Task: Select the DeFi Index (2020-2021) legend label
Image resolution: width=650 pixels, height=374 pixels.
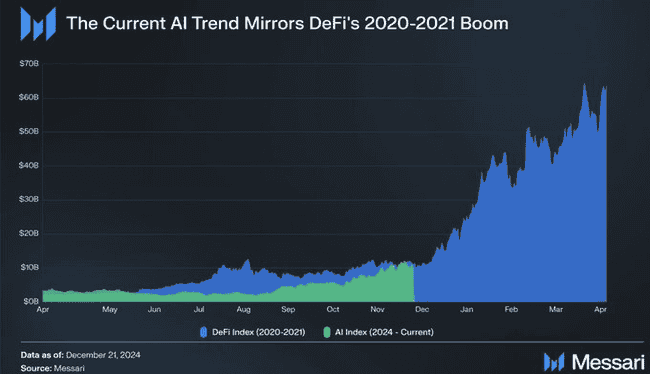Action: (258, 332)
